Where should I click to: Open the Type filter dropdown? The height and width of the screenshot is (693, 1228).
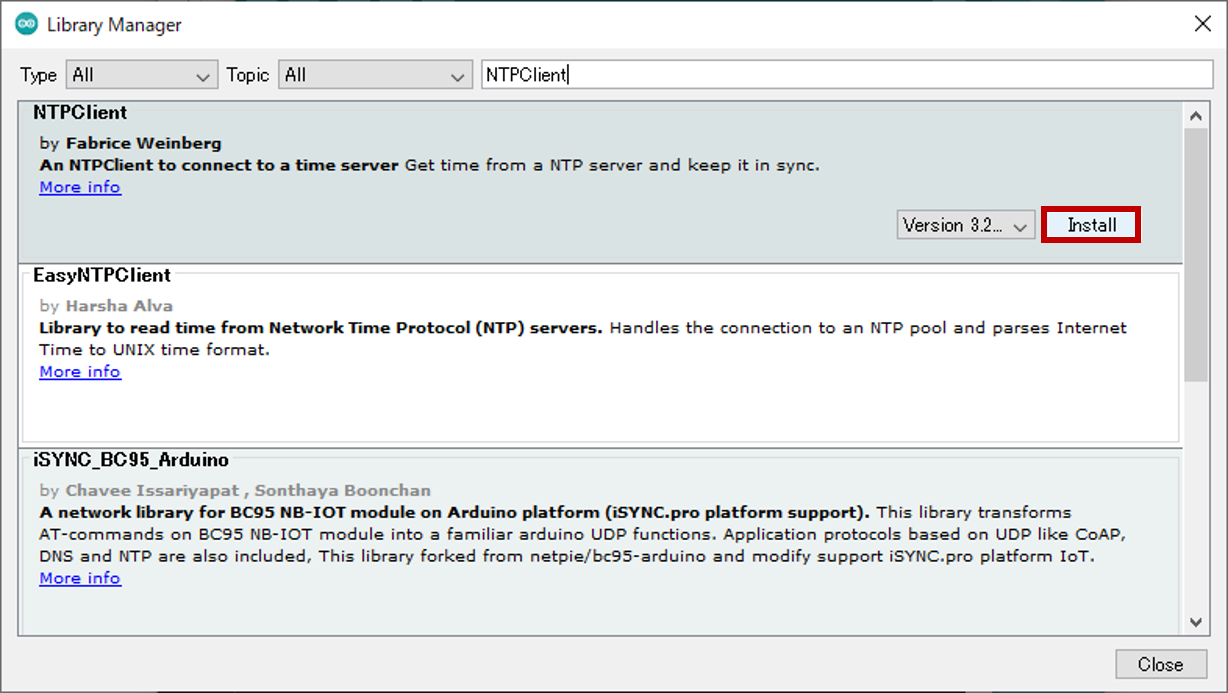point(140,74)
